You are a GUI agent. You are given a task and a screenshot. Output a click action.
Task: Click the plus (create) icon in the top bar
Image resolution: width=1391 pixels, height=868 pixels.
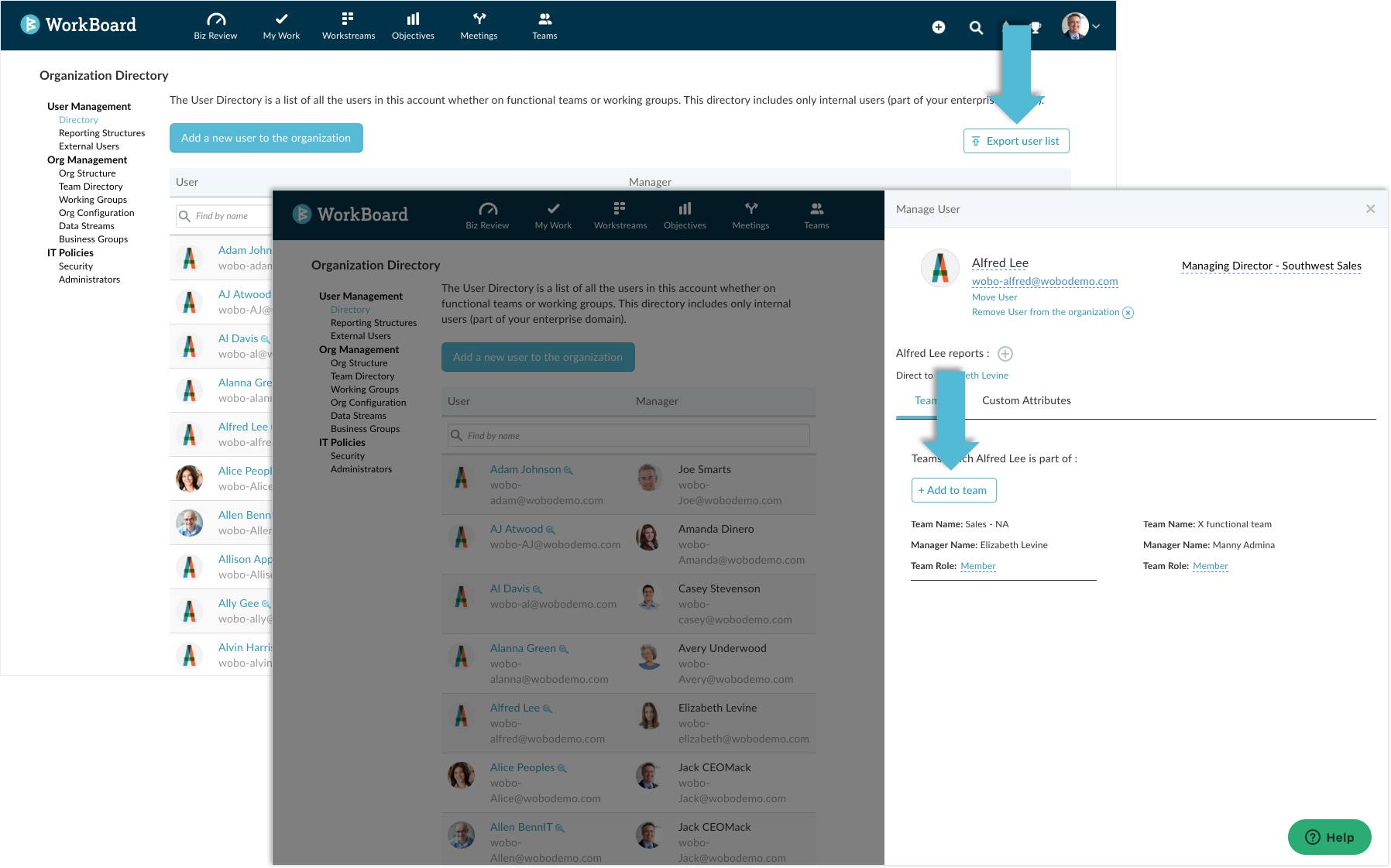coord(939,27)
